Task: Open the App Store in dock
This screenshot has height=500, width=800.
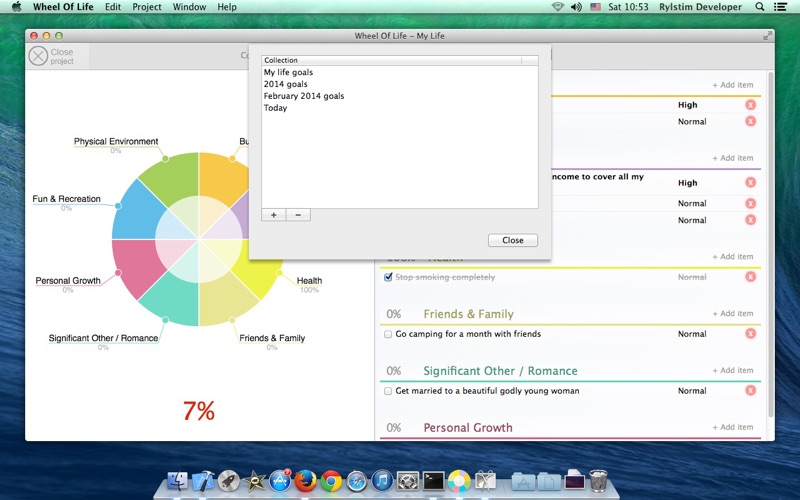Action: [x=280, y=481]
